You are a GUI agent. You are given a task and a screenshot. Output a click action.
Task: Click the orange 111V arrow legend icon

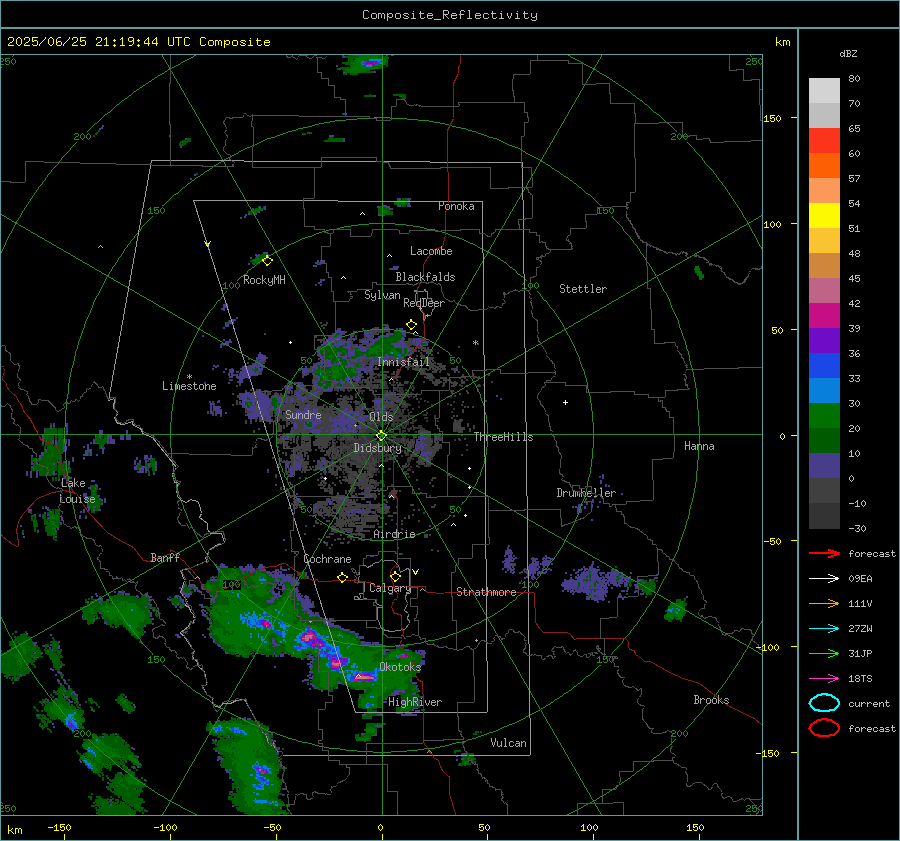tap(824, 603)
